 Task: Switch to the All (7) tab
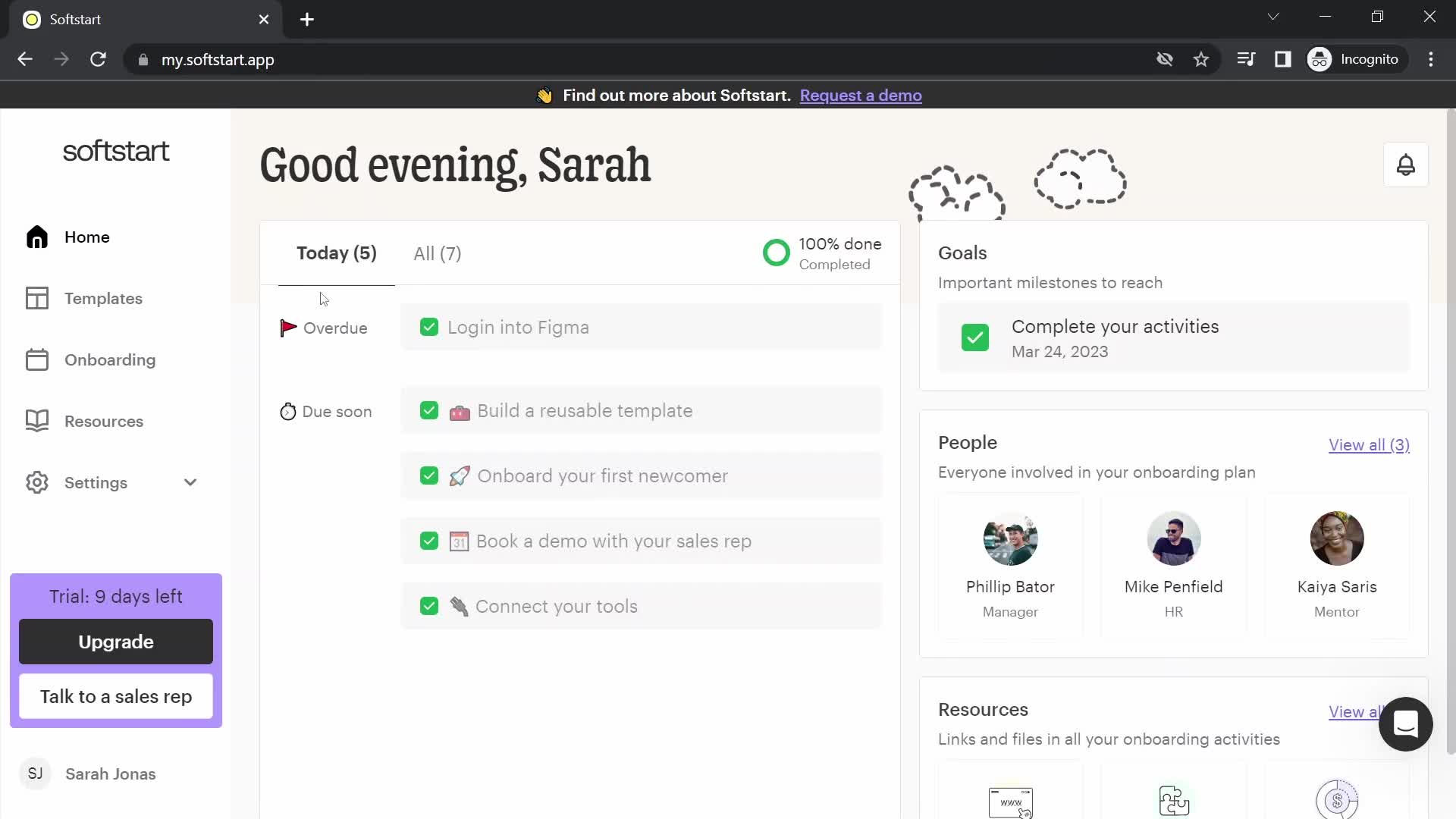click(437, 253)
